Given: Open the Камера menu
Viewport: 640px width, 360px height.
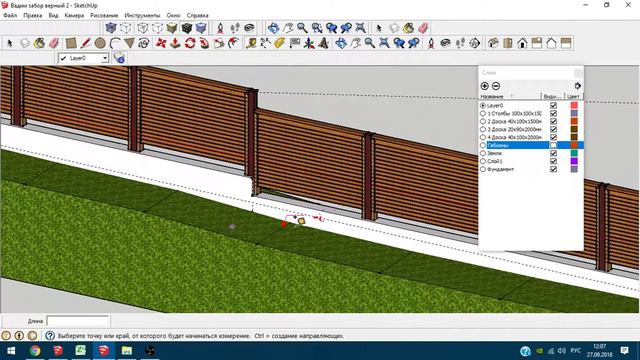Looking at the screenshot, I should (x=74, y=15).
